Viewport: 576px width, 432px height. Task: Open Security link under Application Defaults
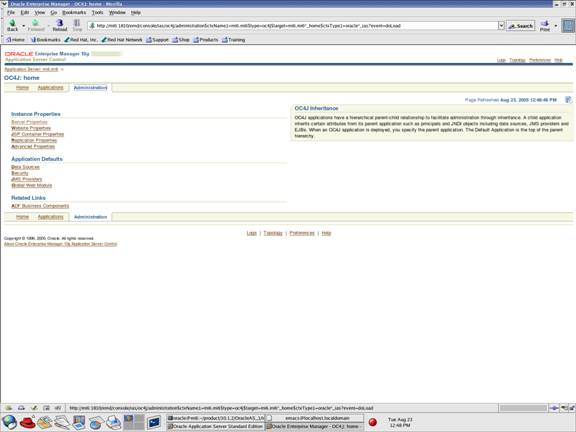[x=20, y=173]
